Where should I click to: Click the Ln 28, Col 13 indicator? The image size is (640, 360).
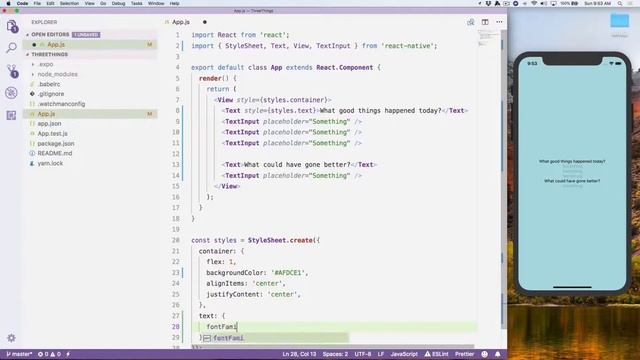tap(299, 354)
